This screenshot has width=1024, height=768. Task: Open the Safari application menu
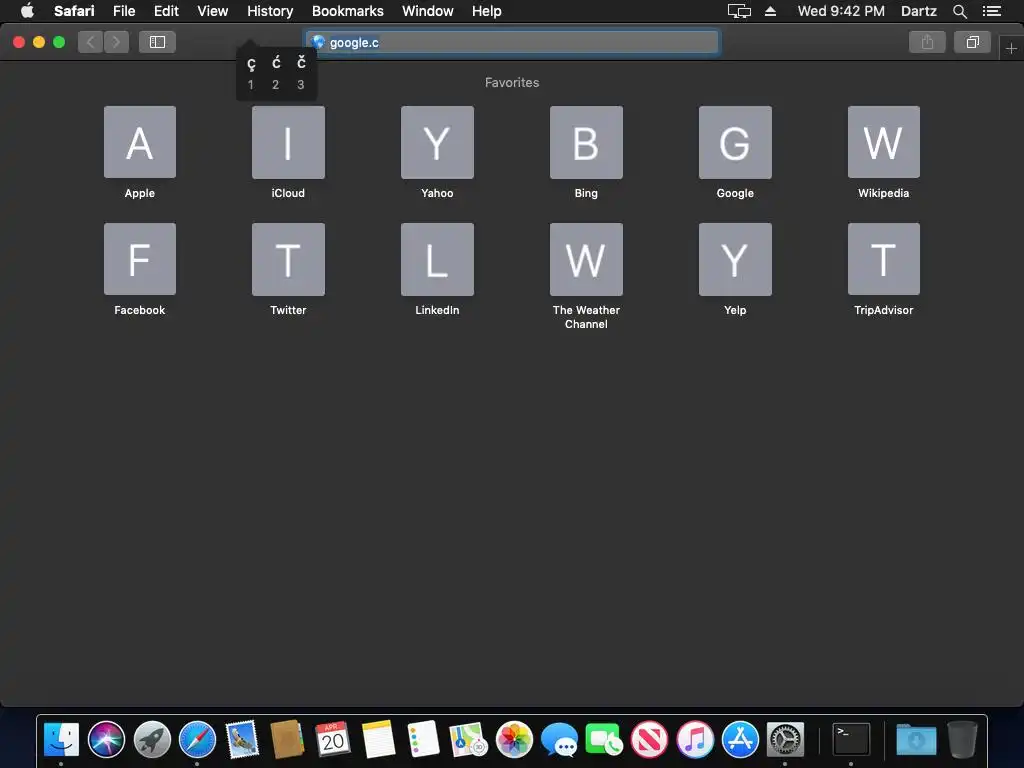tap(74, 11)
